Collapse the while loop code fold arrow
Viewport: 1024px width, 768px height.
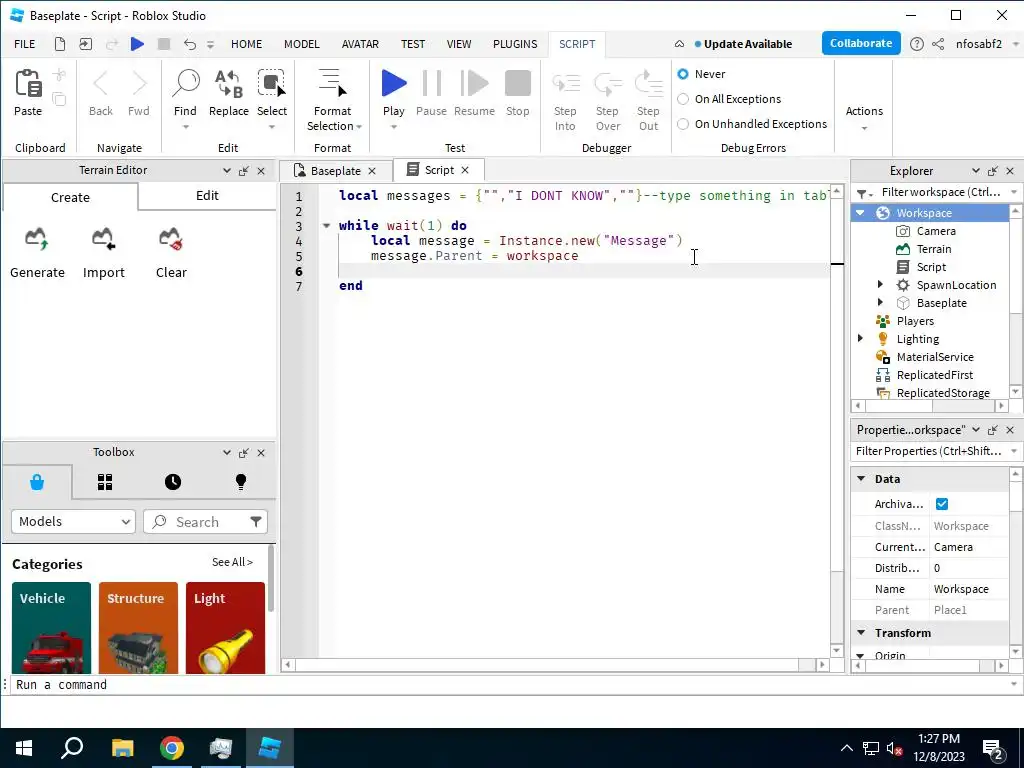(x=326, y=225)
